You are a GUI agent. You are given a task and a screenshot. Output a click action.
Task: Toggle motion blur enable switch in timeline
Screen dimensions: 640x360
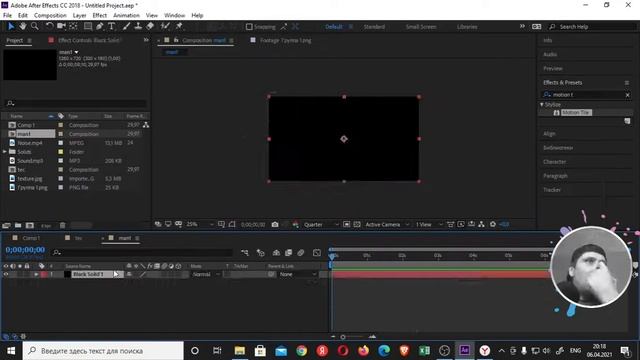click(x=301, y=253)
